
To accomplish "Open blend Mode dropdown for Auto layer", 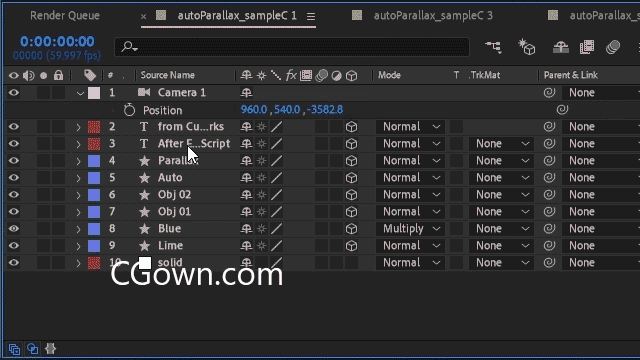I will [x=410, y=178].
